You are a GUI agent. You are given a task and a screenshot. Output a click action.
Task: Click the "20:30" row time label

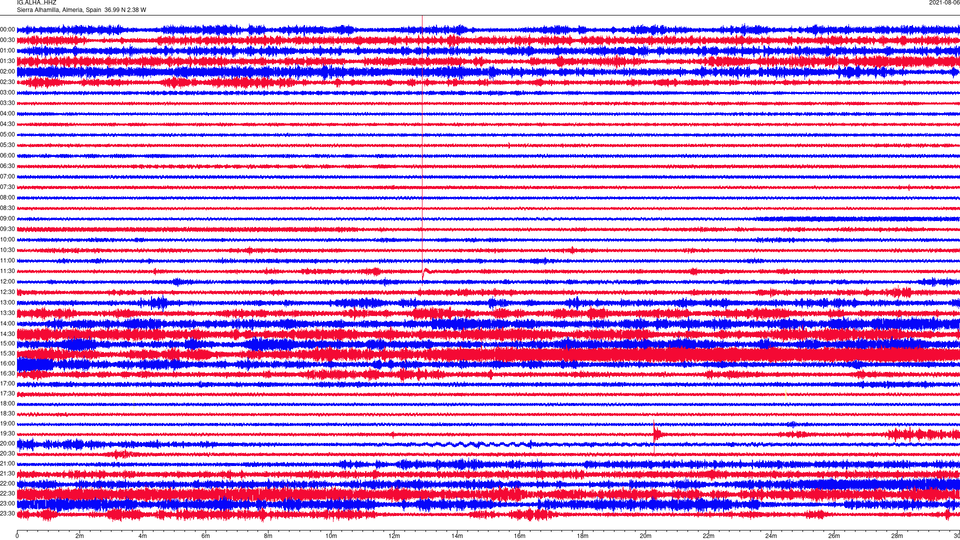pyautogui.click(x=7, y=454)
